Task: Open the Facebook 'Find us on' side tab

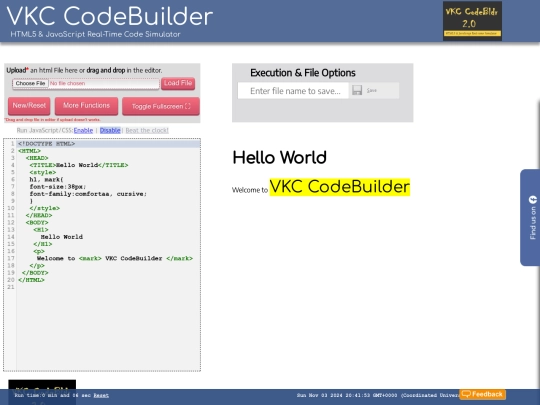Action: point(530,217)
